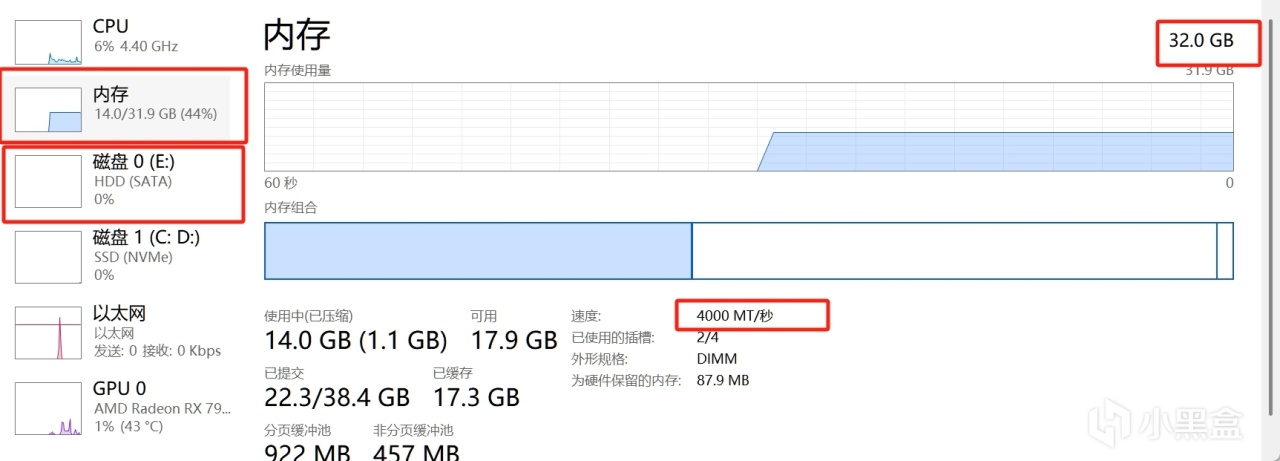Open the 以太网 Ethernet entry
Viewport: 1280px width, 461px height.
pos(150,331)
